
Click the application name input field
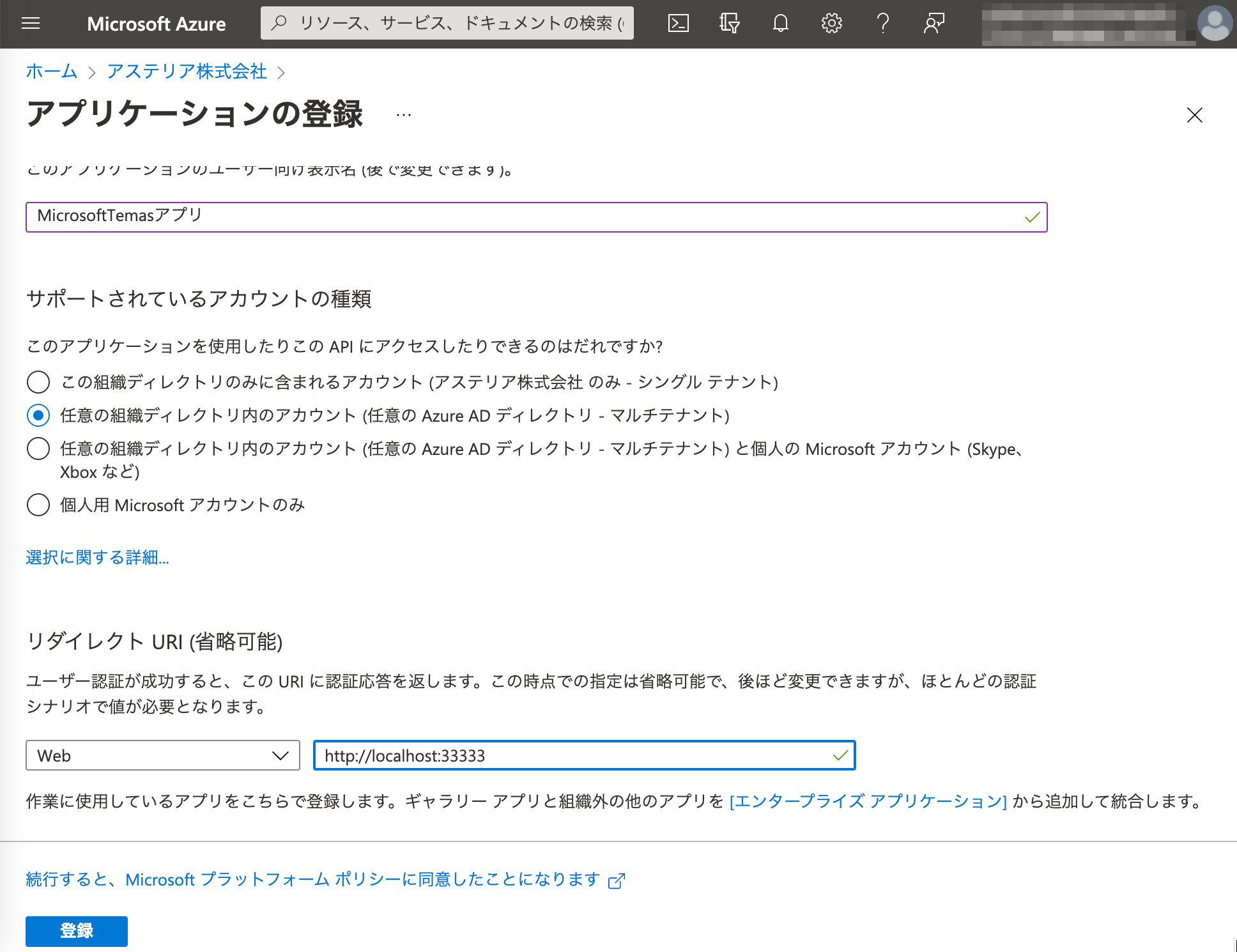pyautogui.click(x=536, y=217)
